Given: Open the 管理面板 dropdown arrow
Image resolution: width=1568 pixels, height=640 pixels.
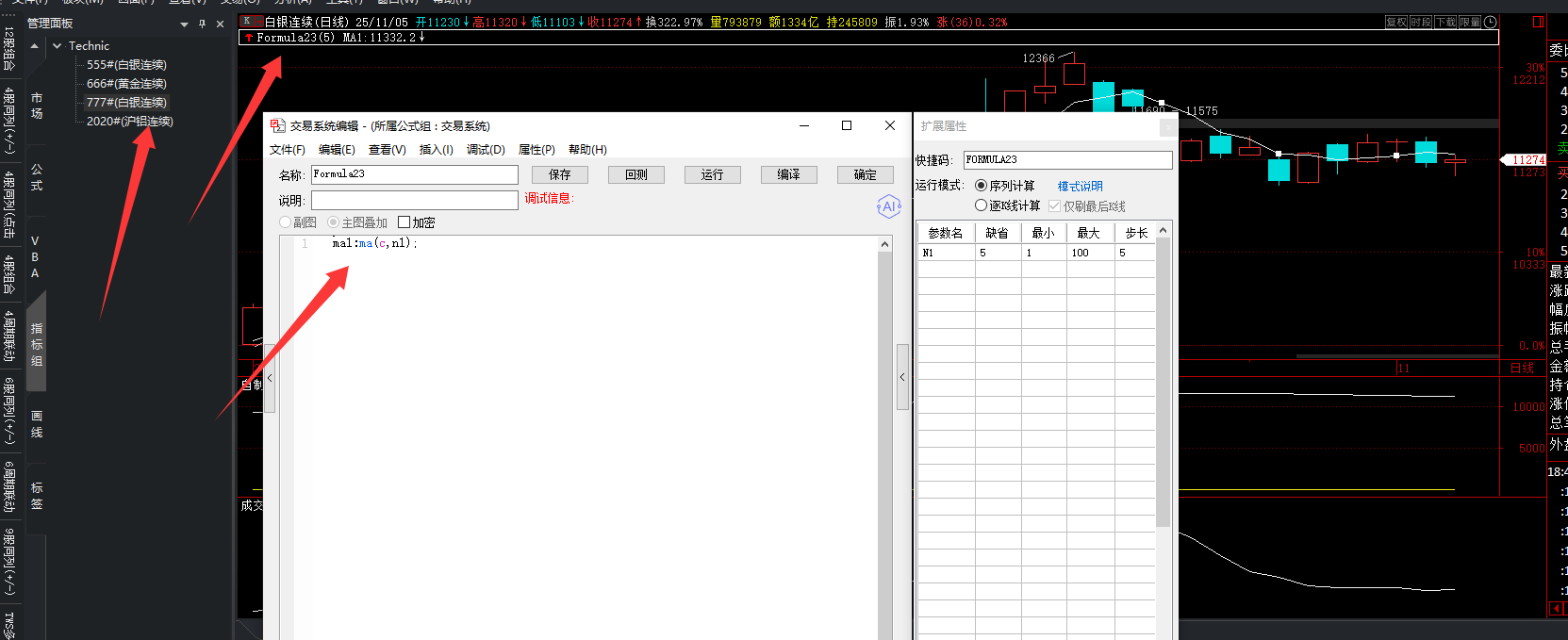Looking at the screenshot, I should coord(184,25).
